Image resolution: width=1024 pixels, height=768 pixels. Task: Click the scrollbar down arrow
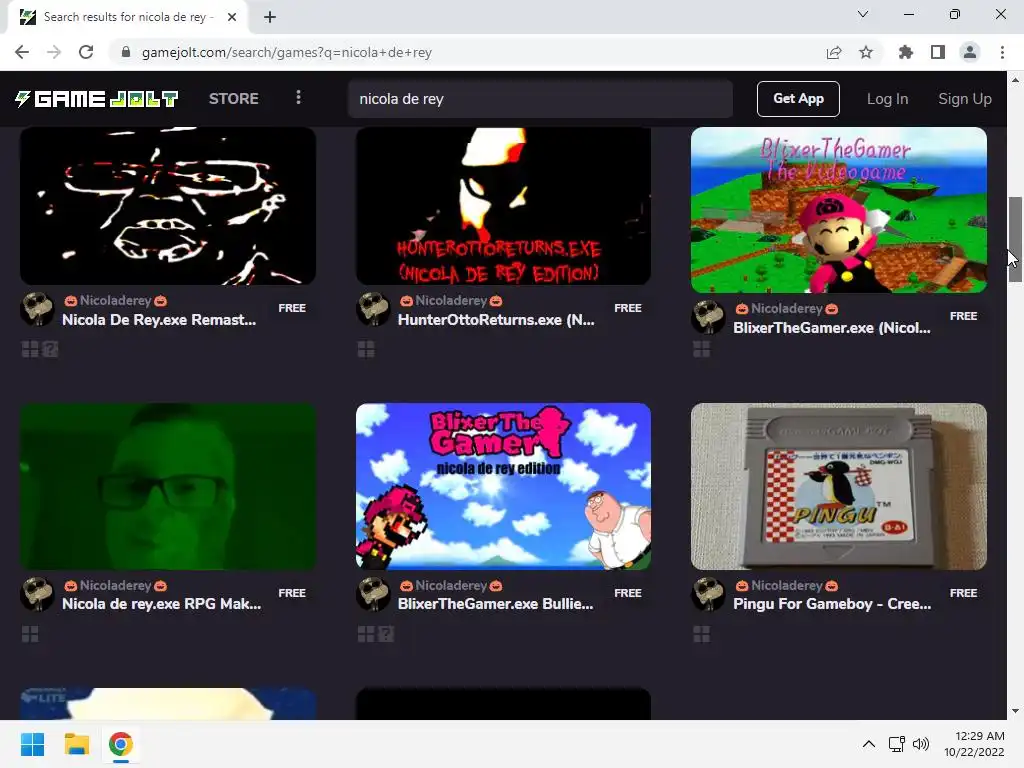1015,711
